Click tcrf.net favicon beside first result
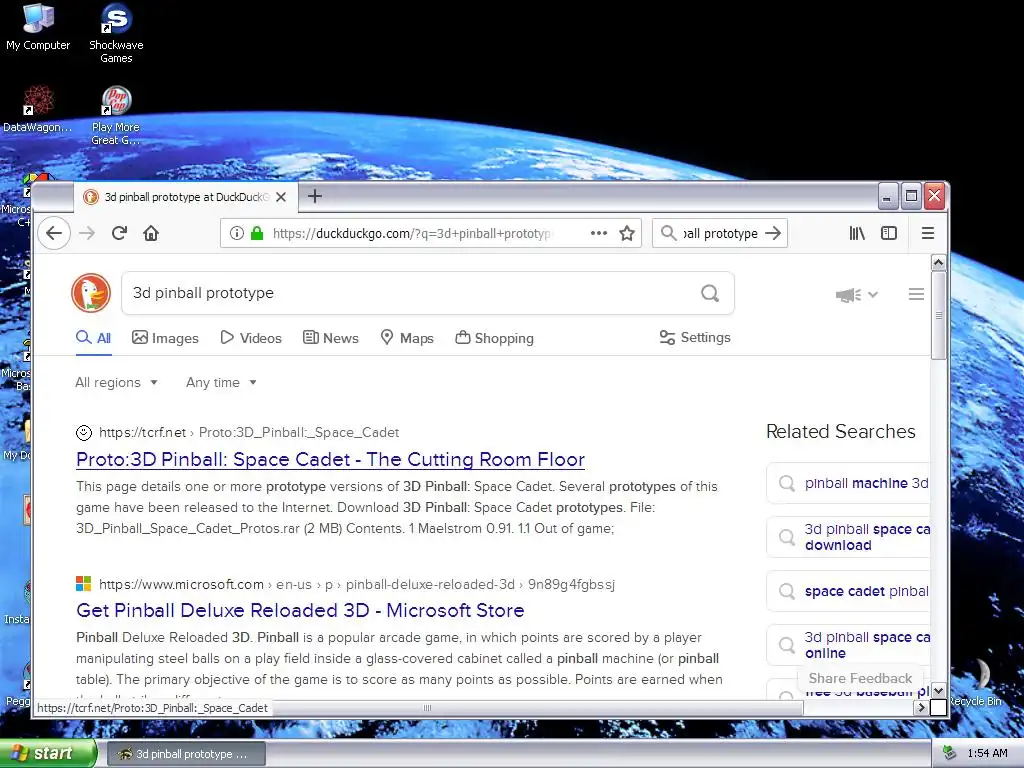 (84, 432)
